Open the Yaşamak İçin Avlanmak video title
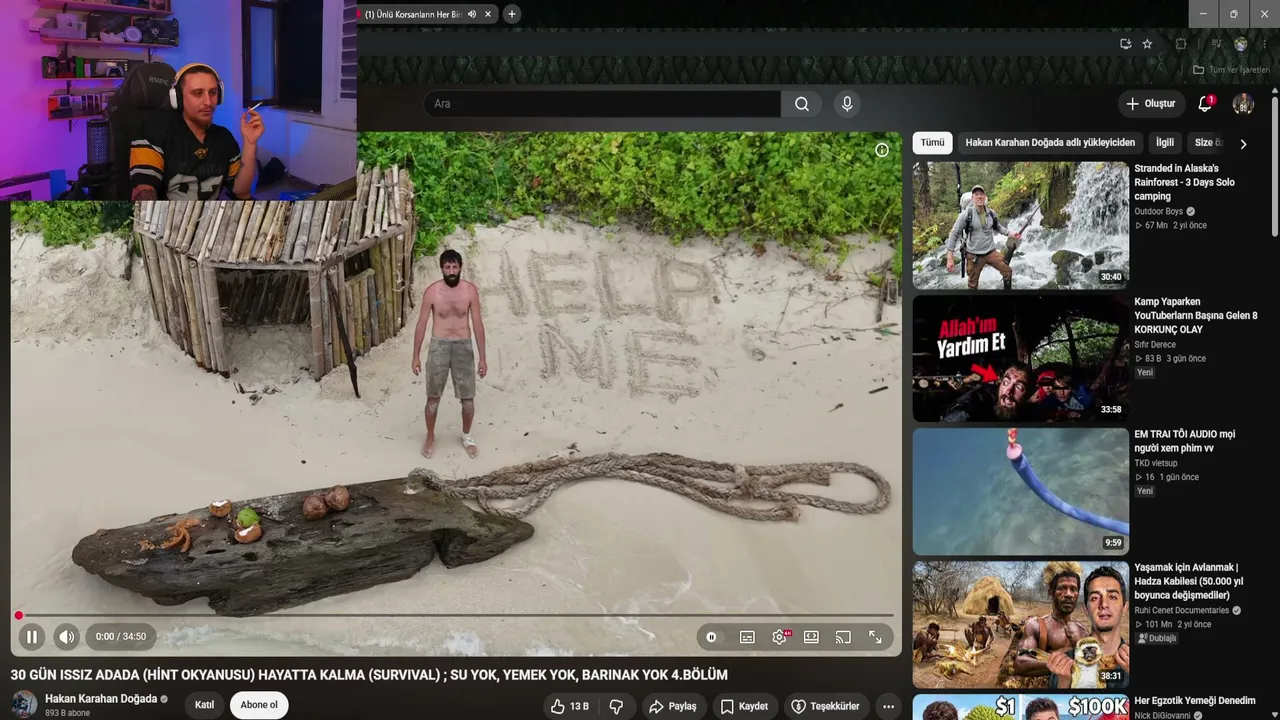This screenshot has width=1280, height=720. (x=1189, y=581)
